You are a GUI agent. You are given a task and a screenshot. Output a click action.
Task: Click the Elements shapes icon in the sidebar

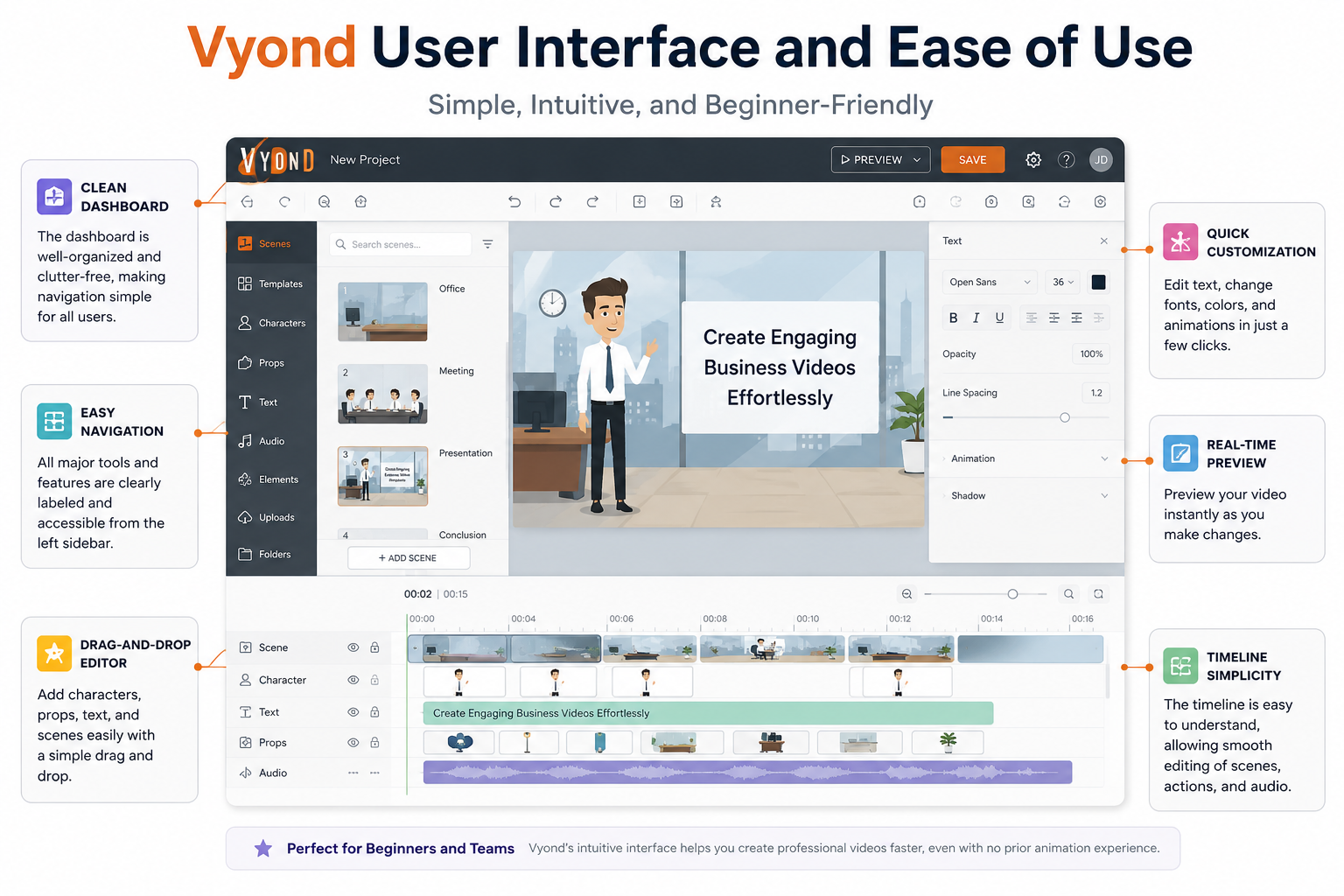pyautogui.click(x=245, y=479)
